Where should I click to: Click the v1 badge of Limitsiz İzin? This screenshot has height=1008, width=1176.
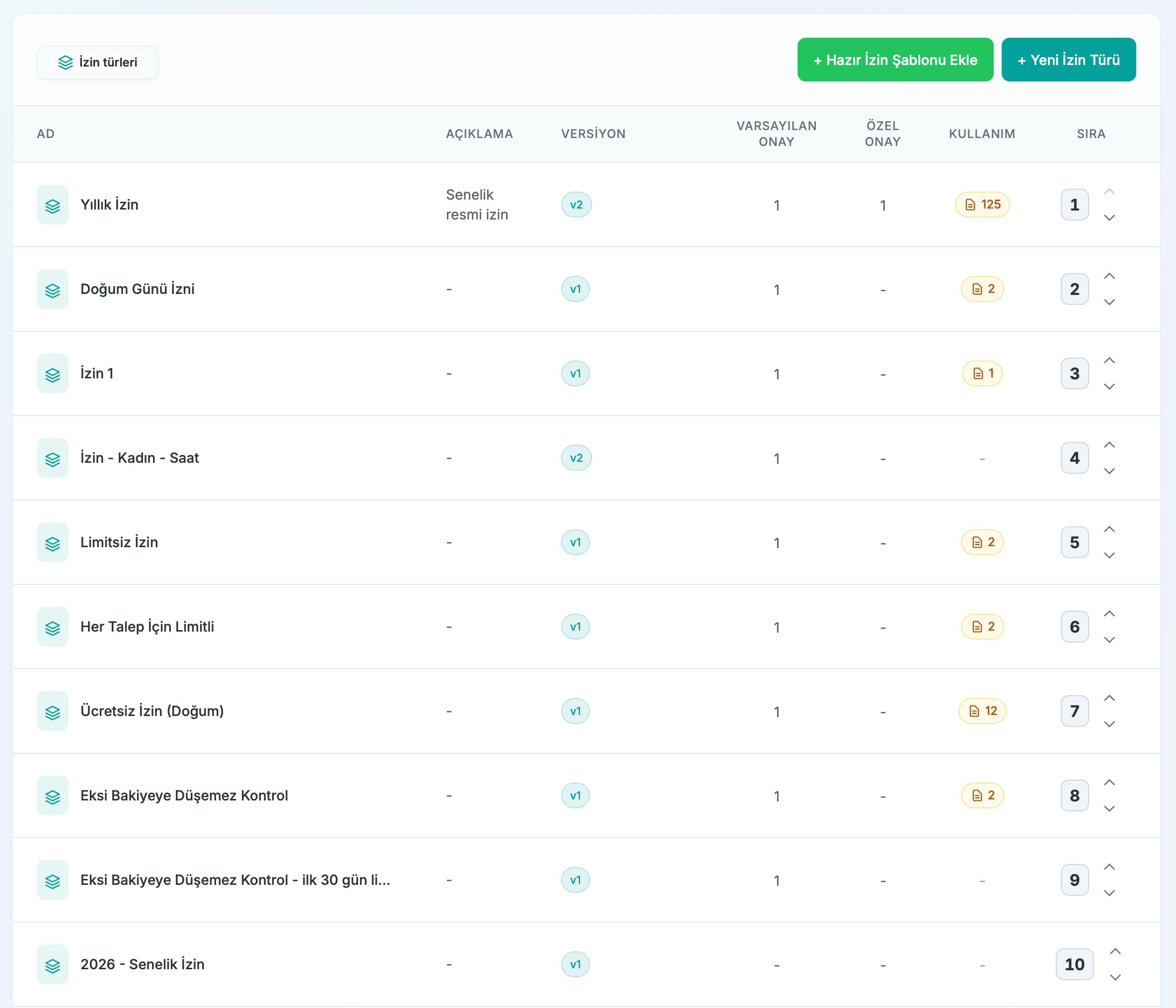[575, 543]
